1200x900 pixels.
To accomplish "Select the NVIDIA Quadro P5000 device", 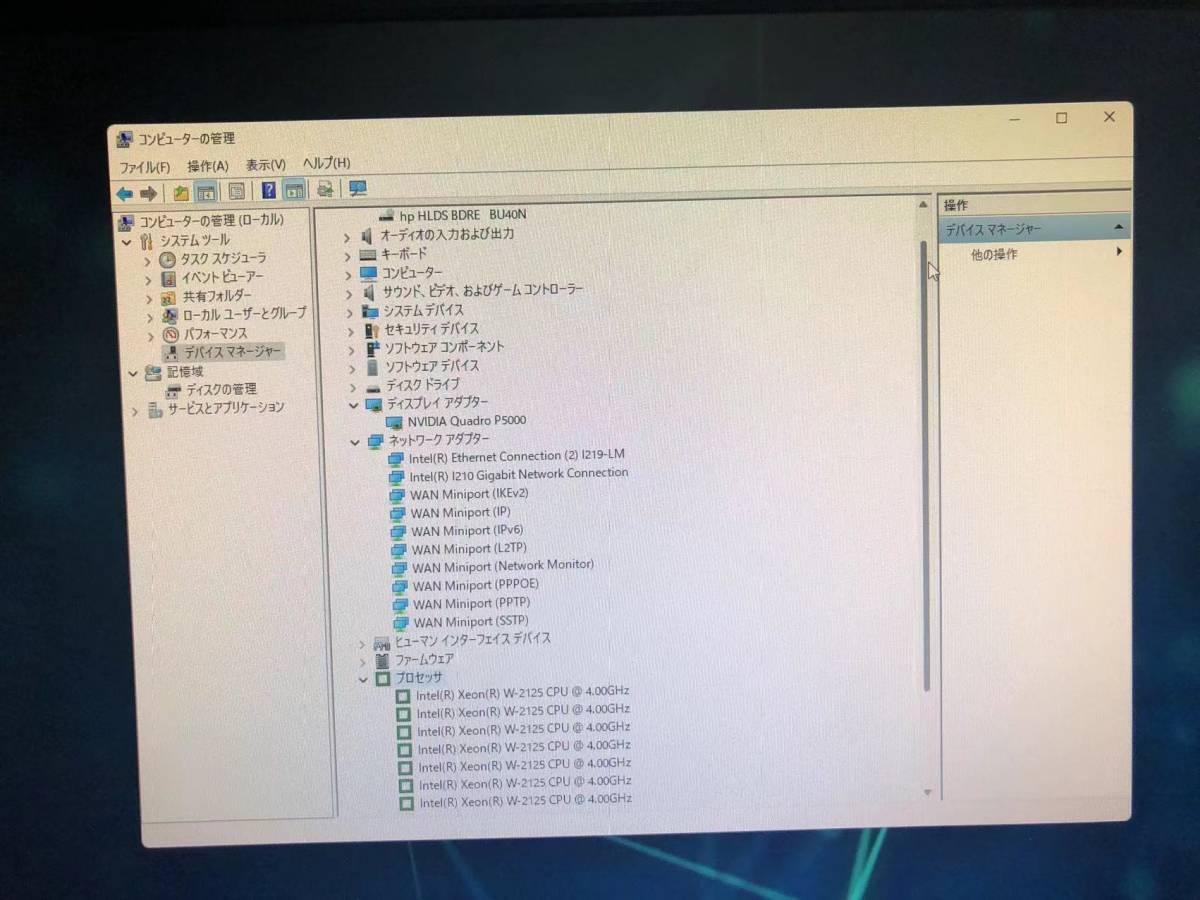I will [467, 421].
